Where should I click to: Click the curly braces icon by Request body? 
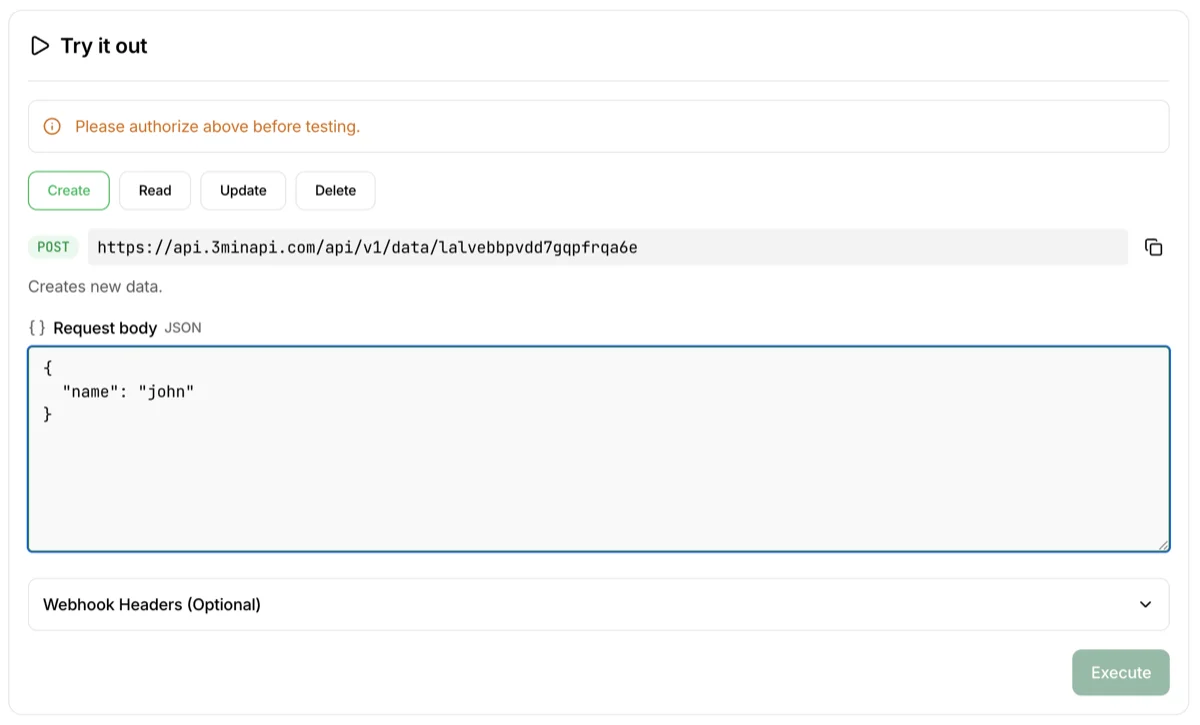(37, 328)
